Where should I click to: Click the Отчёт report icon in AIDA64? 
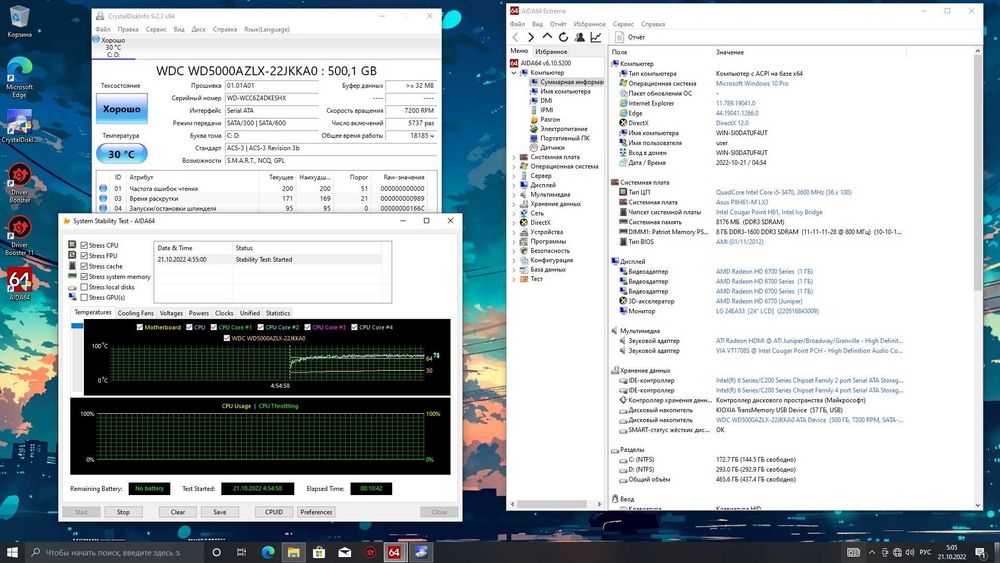tap(619, 37)
